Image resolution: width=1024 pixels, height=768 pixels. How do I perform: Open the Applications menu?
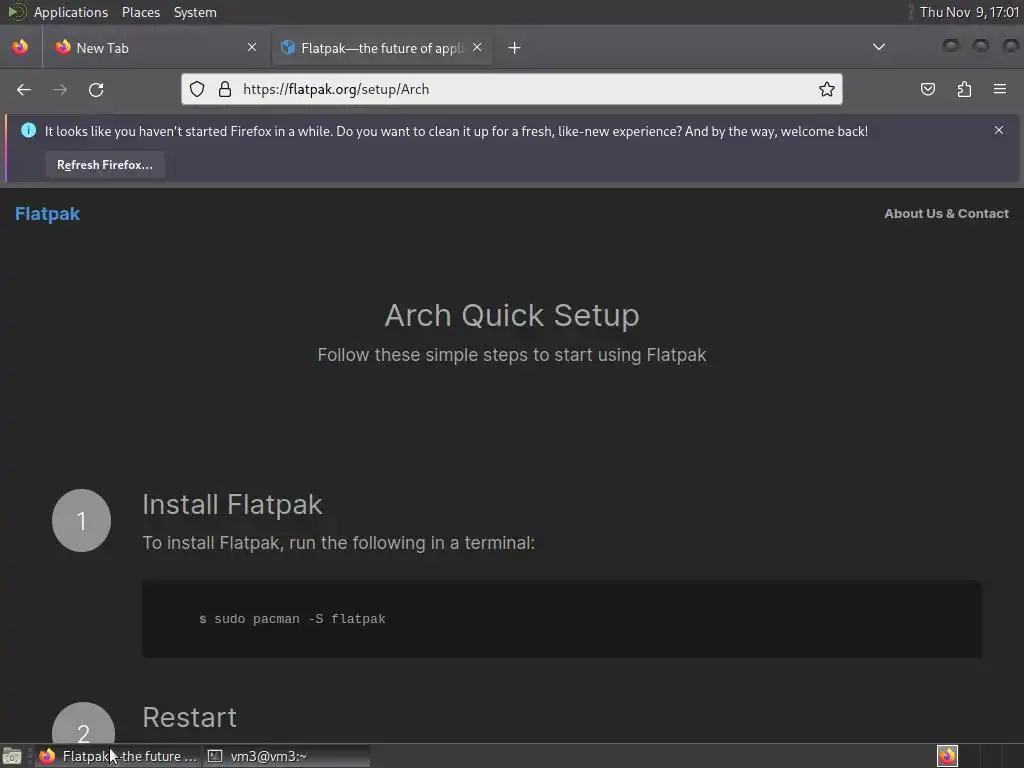pyautogui.click(x=71, y=12)
